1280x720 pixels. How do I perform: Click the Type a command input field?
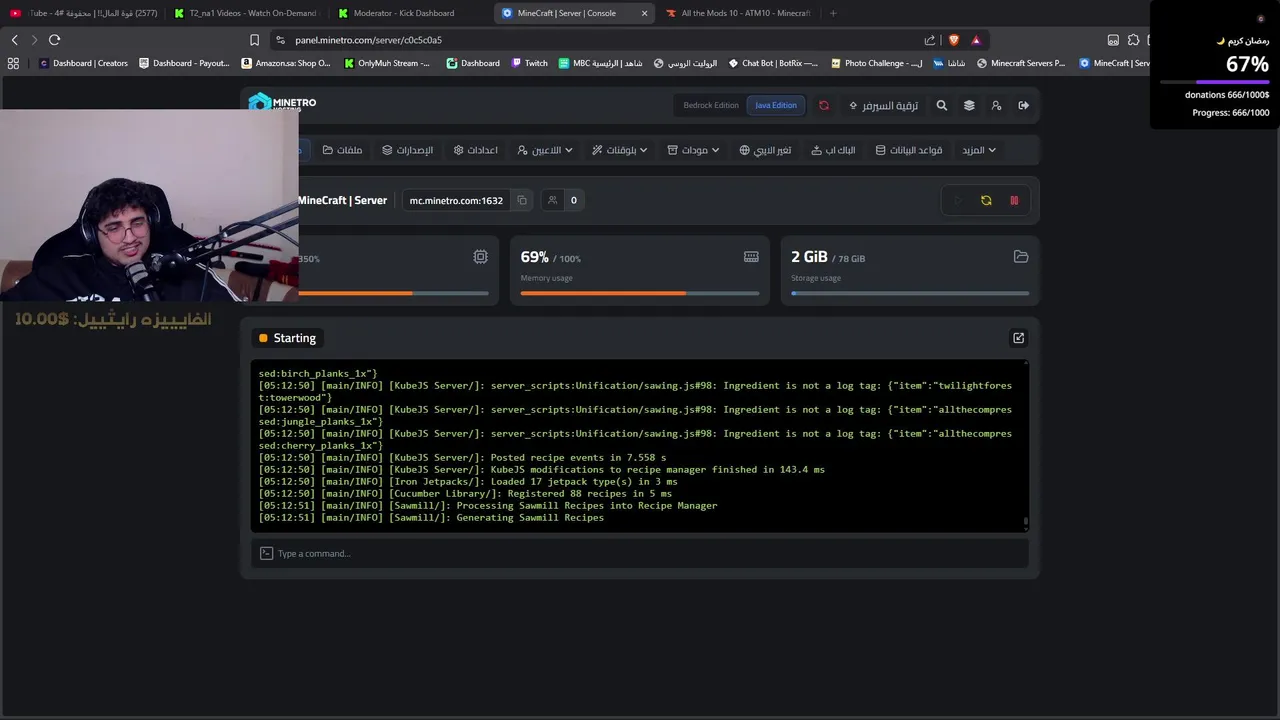[x=640, y=553]
